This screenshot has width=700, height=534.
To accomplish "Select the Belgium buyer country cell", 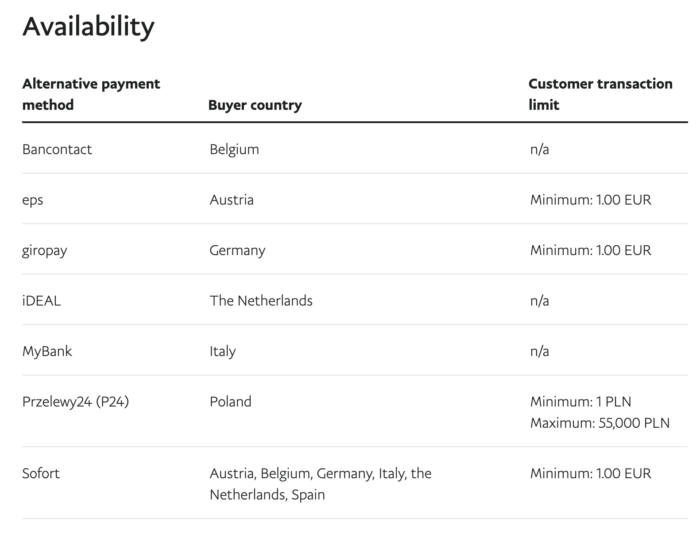I will [234, 149].
